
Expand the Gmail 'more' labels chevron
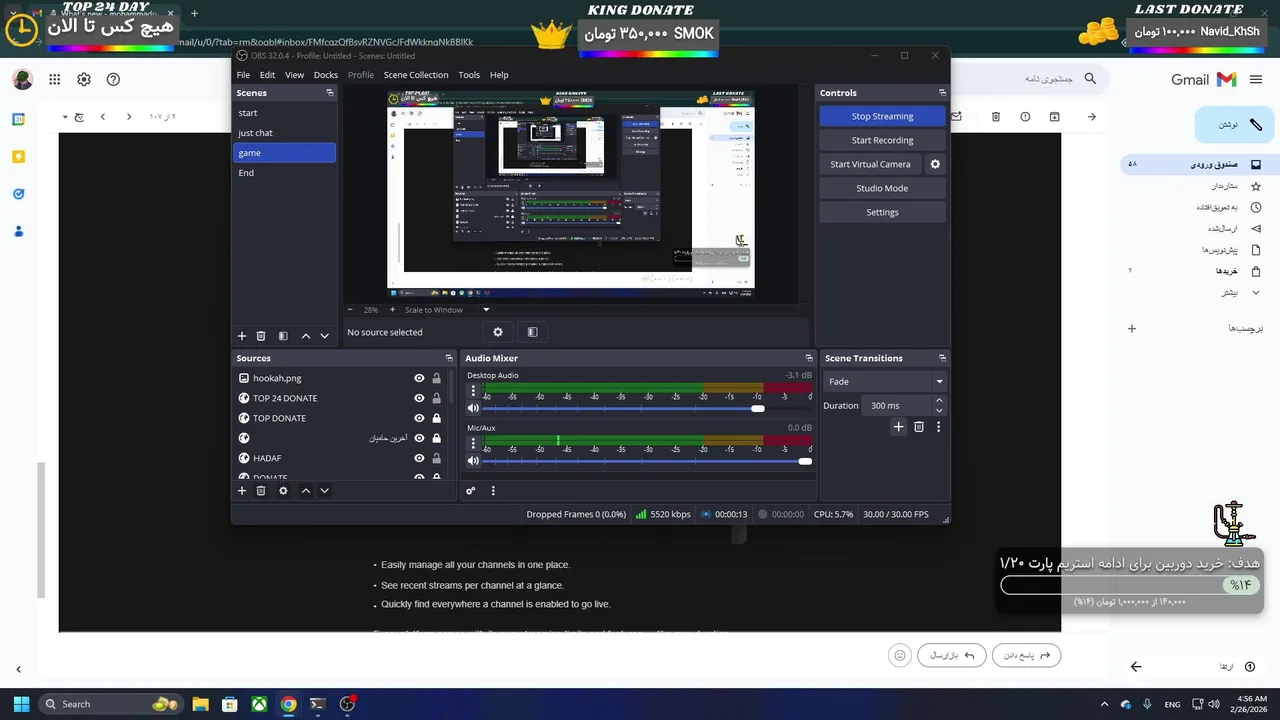point(1256,293)
